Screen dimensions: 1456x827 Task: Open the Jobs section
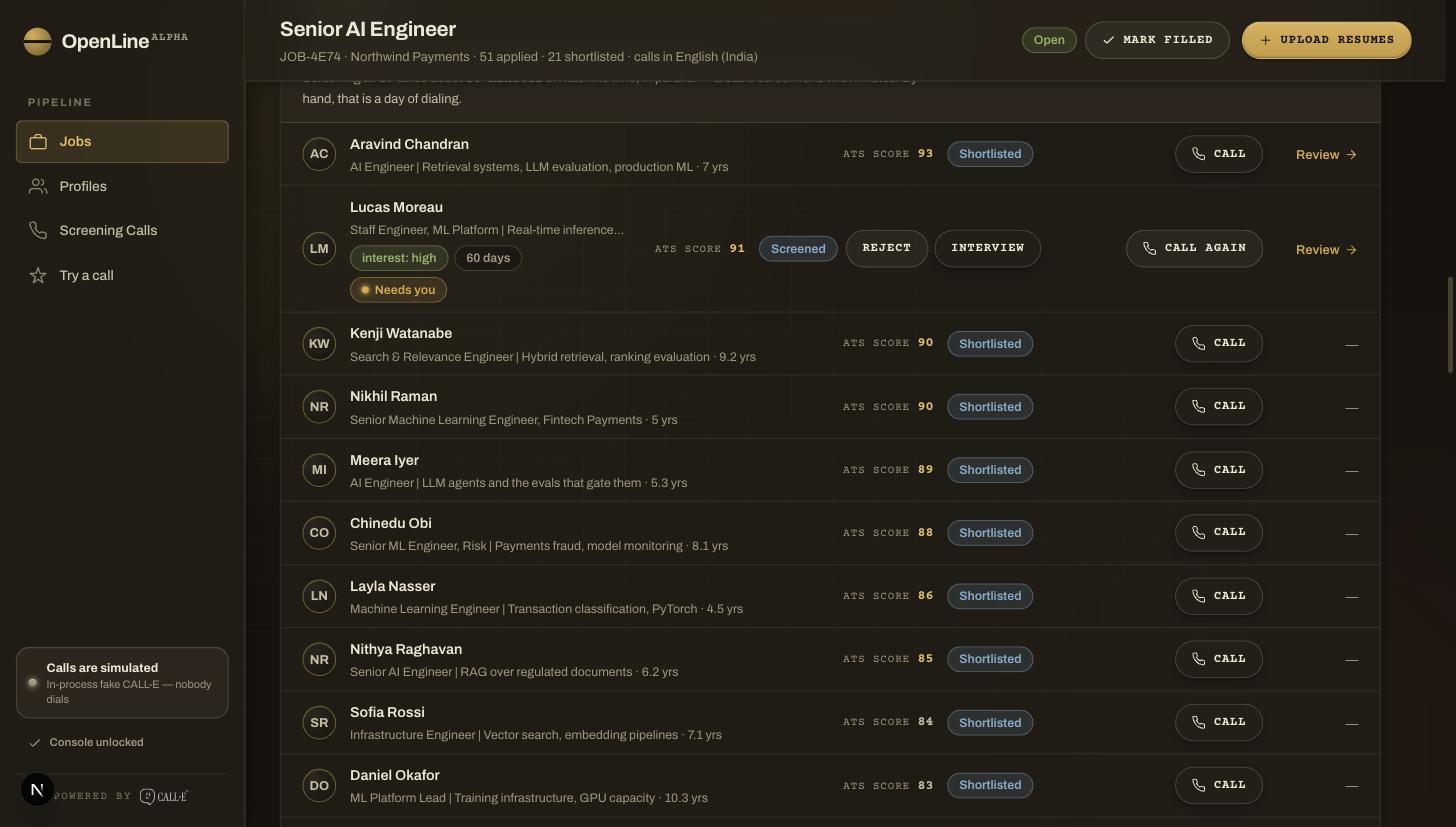[x=122, y=142]
